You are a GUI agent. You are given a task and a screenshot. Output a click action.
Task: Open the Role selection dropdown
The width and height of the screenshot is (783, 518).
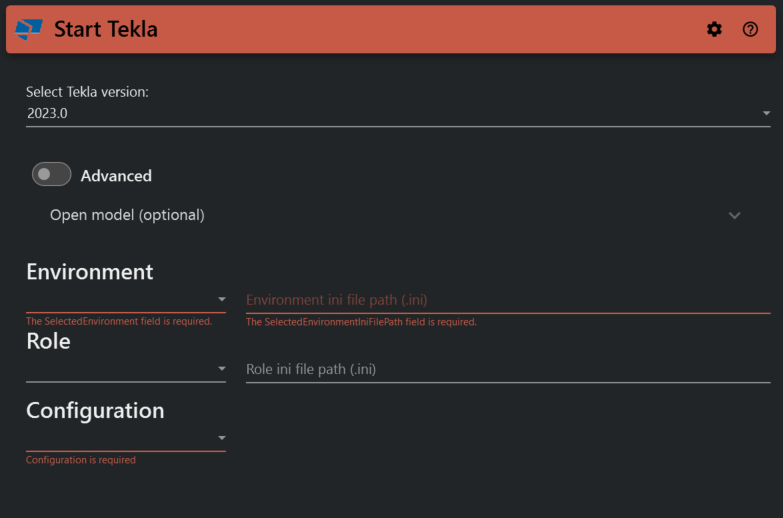click(126, 369)
